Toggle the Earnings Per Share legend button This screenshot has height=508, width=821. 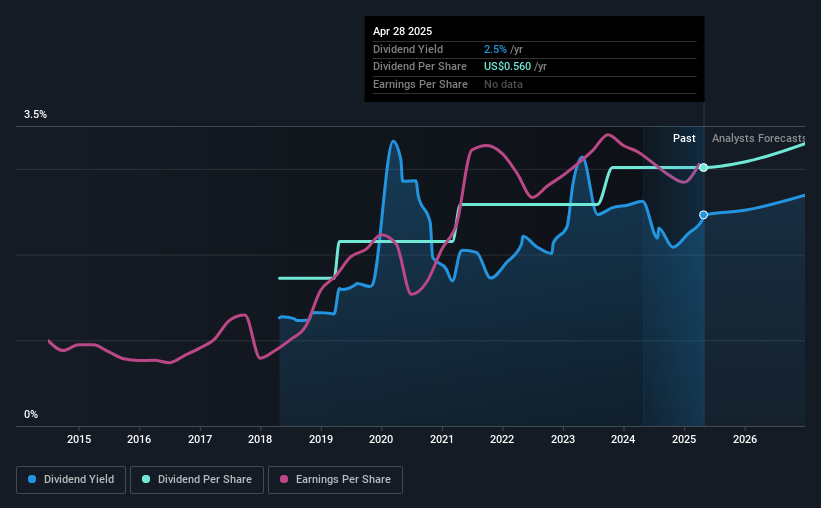335,480
